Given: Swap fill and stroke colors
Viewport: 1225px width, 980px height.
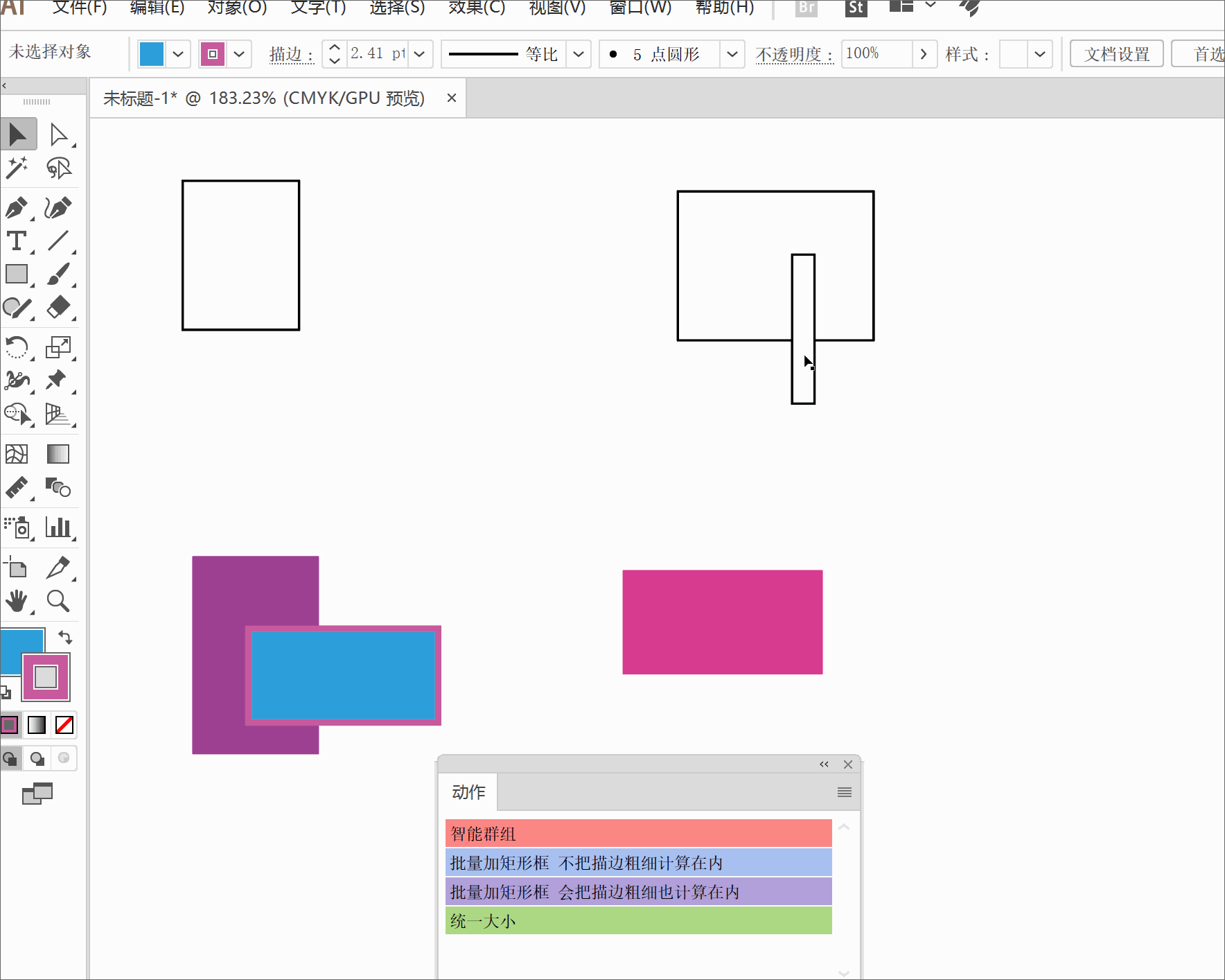Looking at the screenshot, I should tap(65, 636).
